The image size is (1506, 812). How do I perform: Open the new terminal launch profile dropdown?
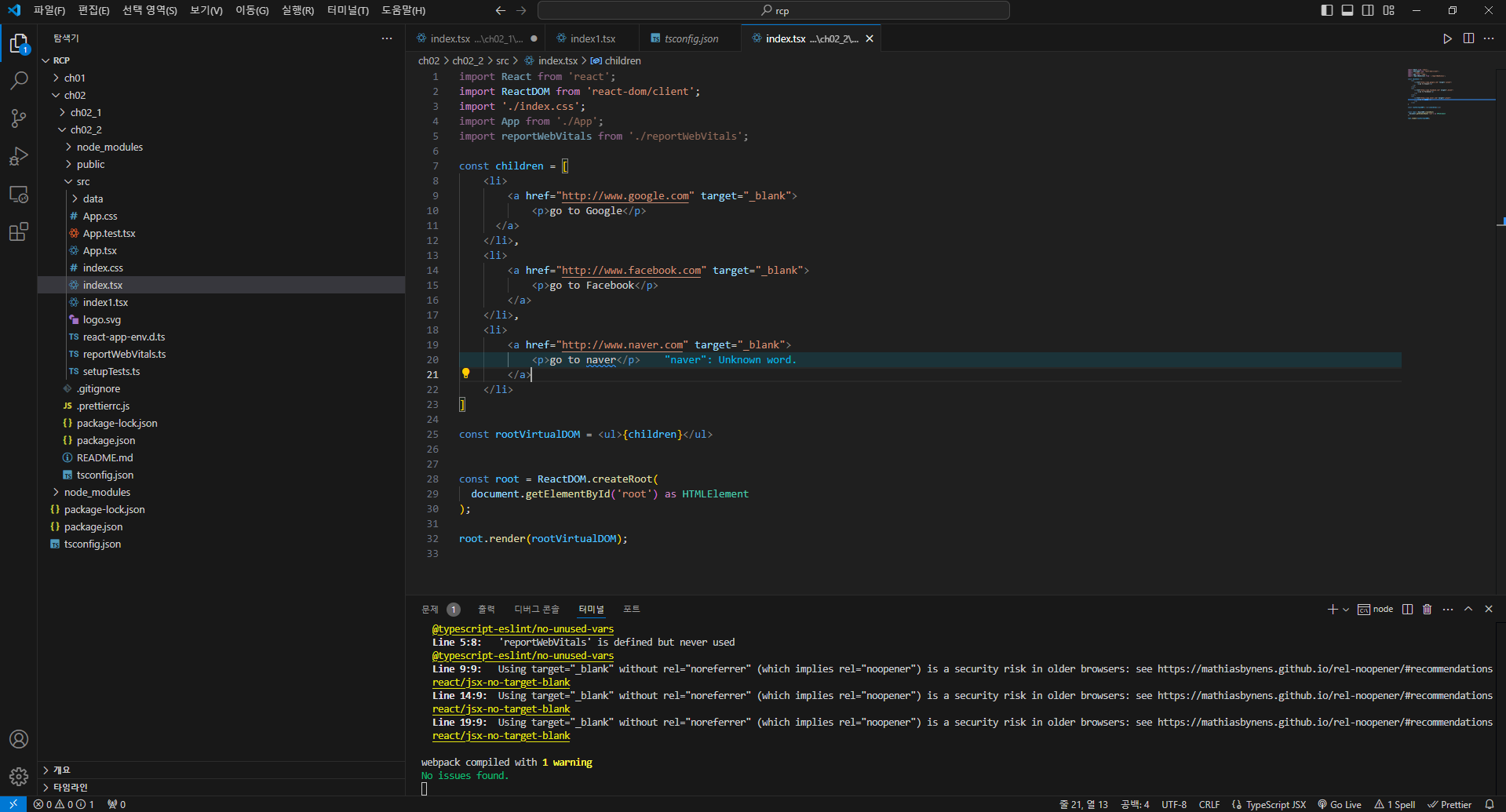click(x=1346, y=610)
